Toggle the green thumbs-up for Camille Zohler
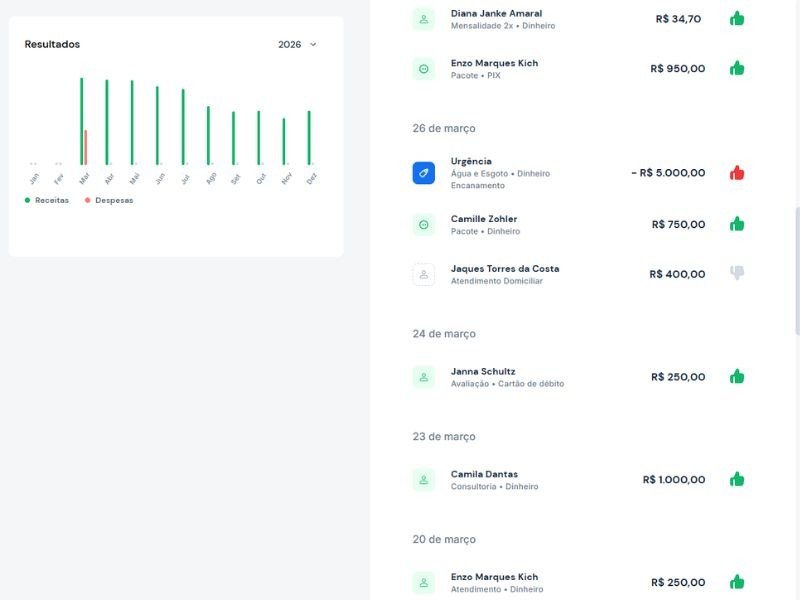Screen dimensions: 800x600 pos(737,224)
